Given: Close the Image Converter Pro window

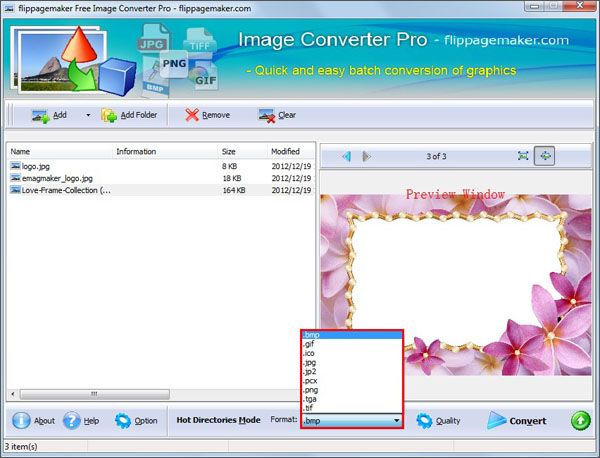Looking at the screenshot, I should (580, 6).
